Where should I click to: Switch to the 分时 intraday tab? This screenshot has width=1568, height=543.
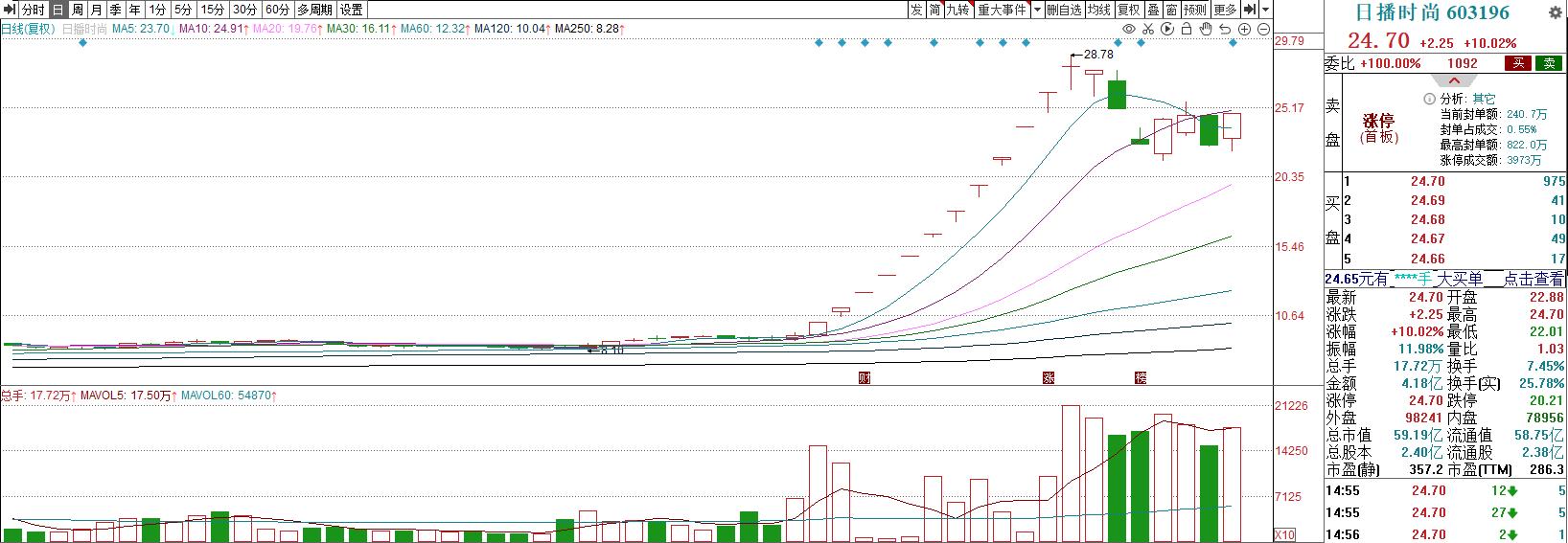tap(33, 10)
